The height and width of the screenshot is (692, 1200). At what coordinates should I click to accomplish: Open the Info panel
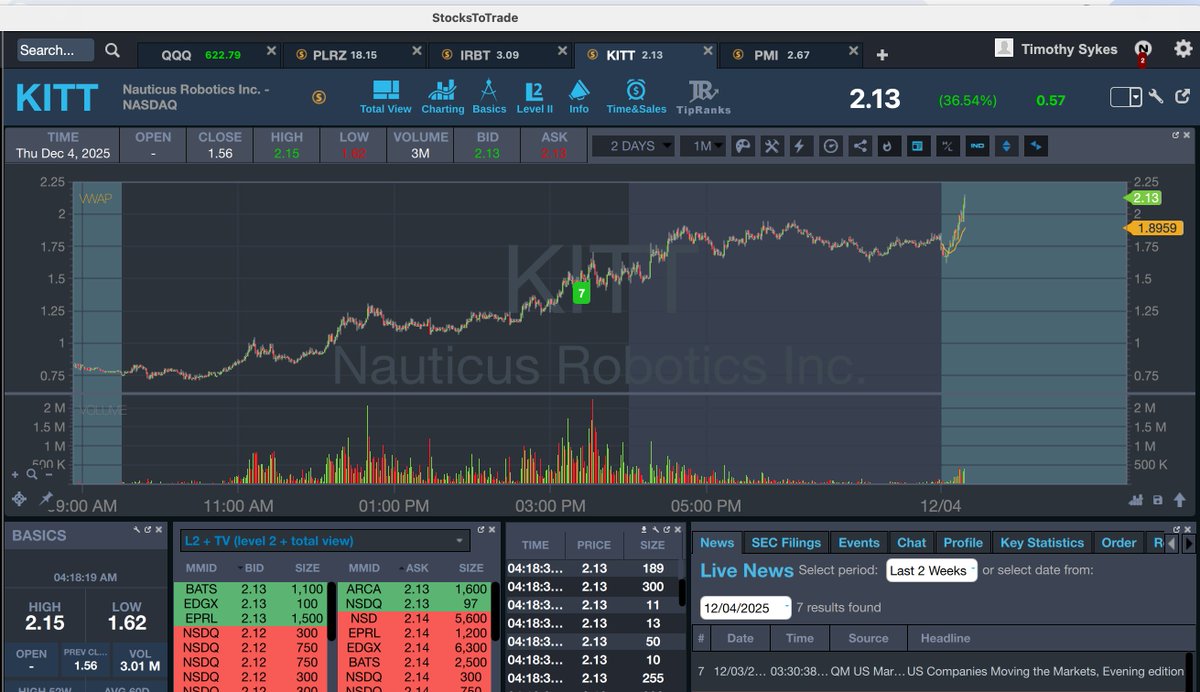579,96
